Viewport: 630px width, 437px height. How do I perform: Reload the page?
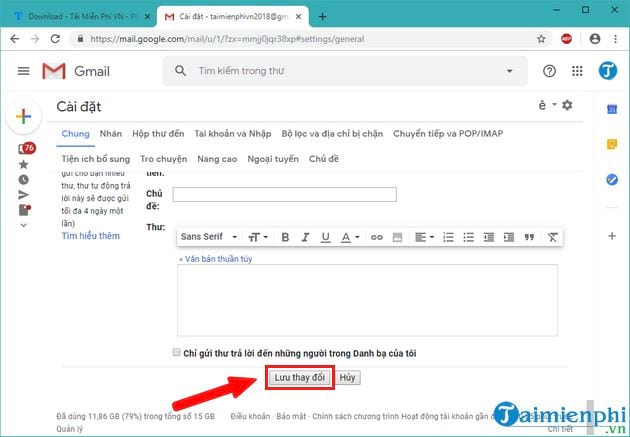click(55, 39)
